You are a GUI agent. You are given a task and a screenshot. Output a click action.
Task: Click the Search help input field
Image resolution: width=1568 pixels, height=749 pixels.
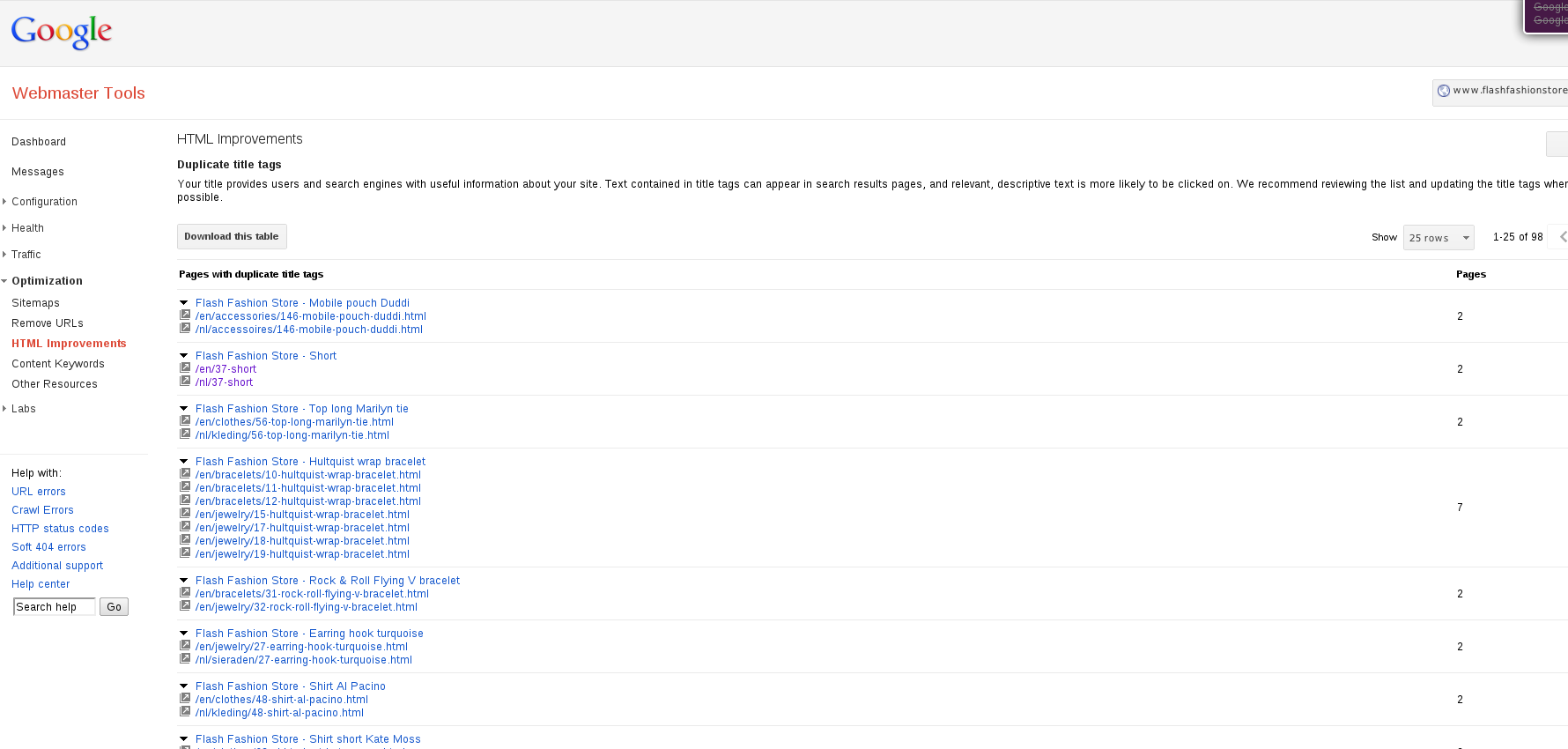(x=55, y=607)
